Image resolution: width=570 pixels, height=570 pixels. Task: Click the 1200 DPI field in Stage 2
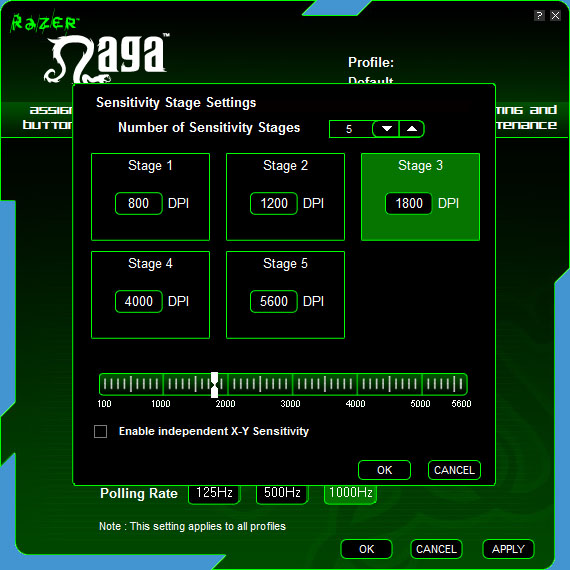tap(274, 203)
